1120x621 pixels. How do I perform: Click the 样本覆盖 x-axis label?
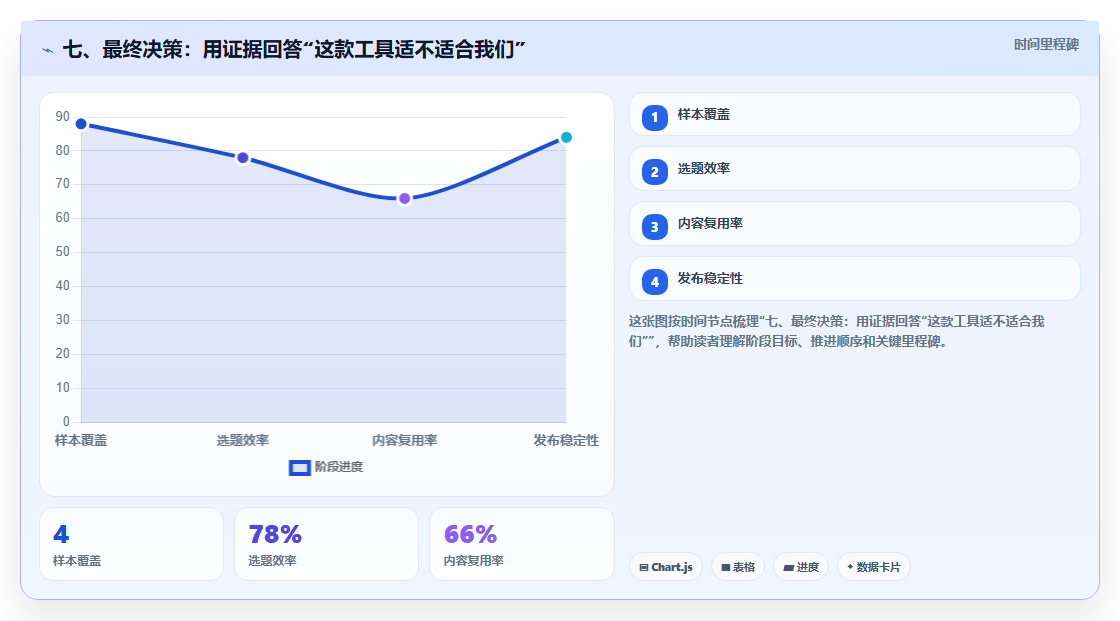pyautogui.click(x=81, y=441)
